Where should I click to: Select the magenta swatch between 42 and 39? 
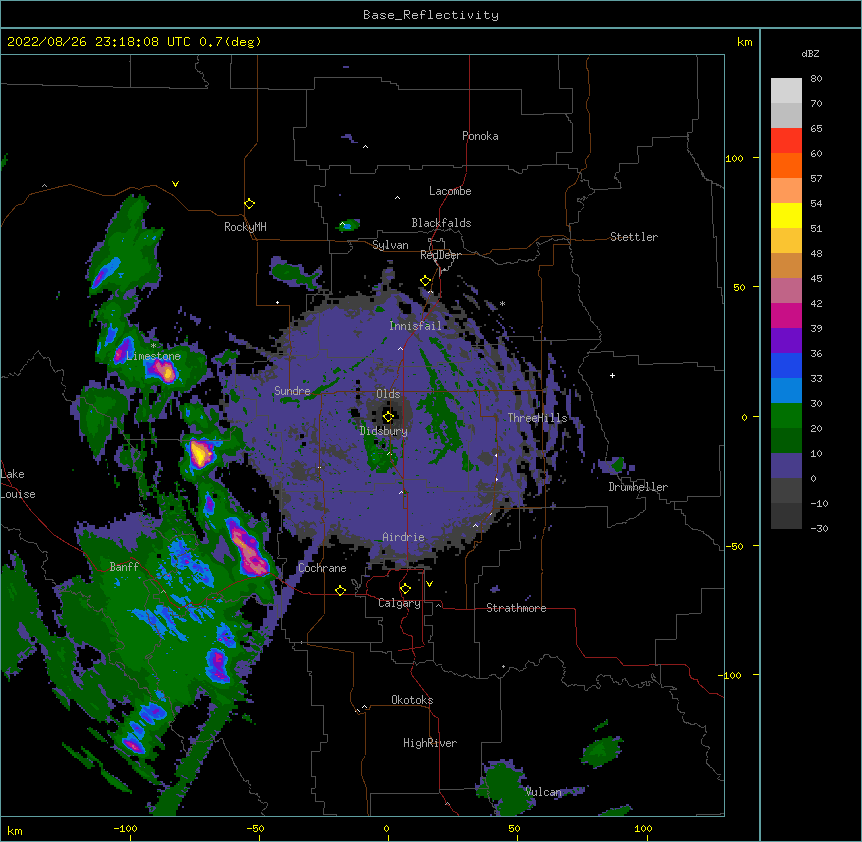(x=786, y=315)
